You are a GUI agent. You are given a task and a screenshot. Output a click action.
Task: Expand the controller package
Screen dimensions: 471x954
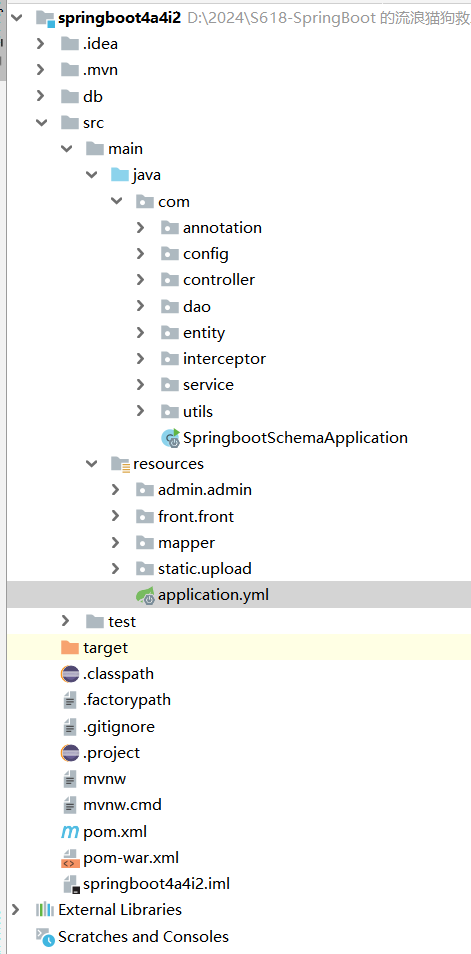pos(141,280)
